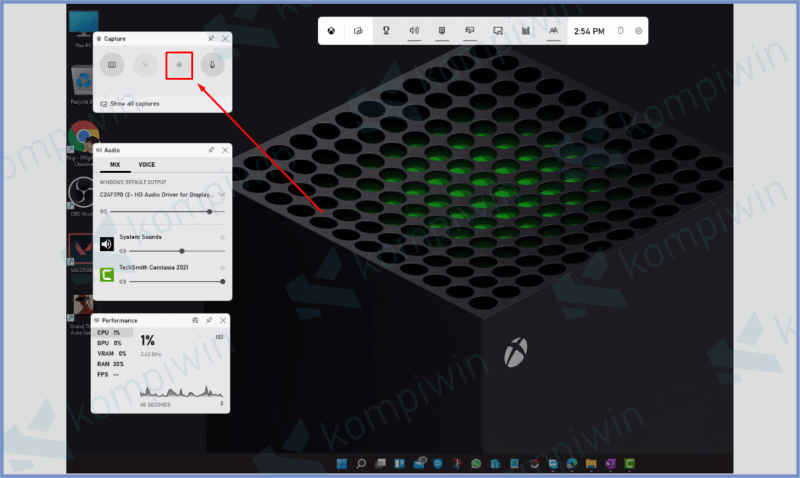Select the RAM metric row

click(x=113, y=364)
